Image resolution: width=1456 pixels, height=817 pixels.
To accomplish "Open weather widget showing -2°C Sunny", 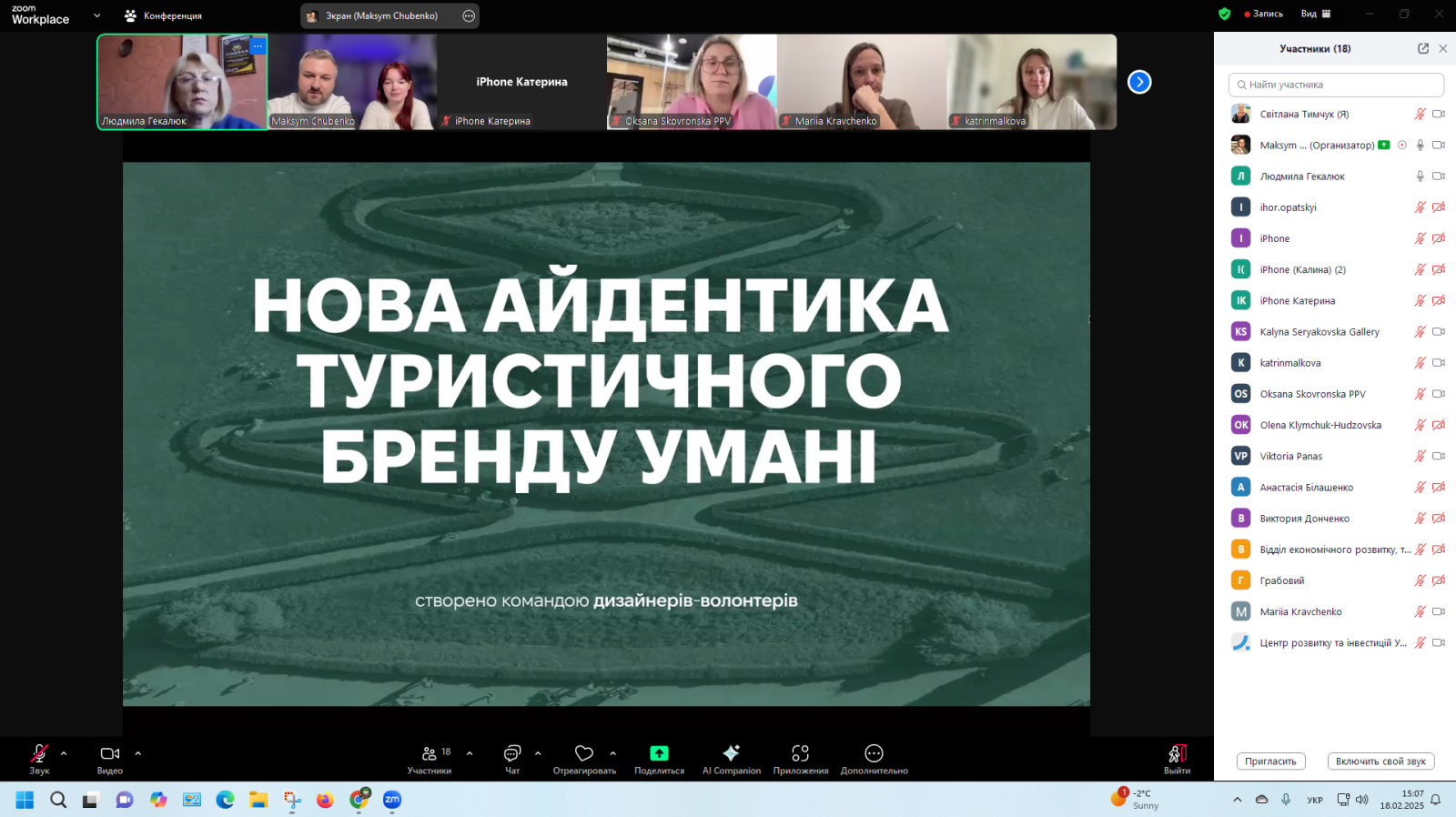I will [x=1135, y=799].
